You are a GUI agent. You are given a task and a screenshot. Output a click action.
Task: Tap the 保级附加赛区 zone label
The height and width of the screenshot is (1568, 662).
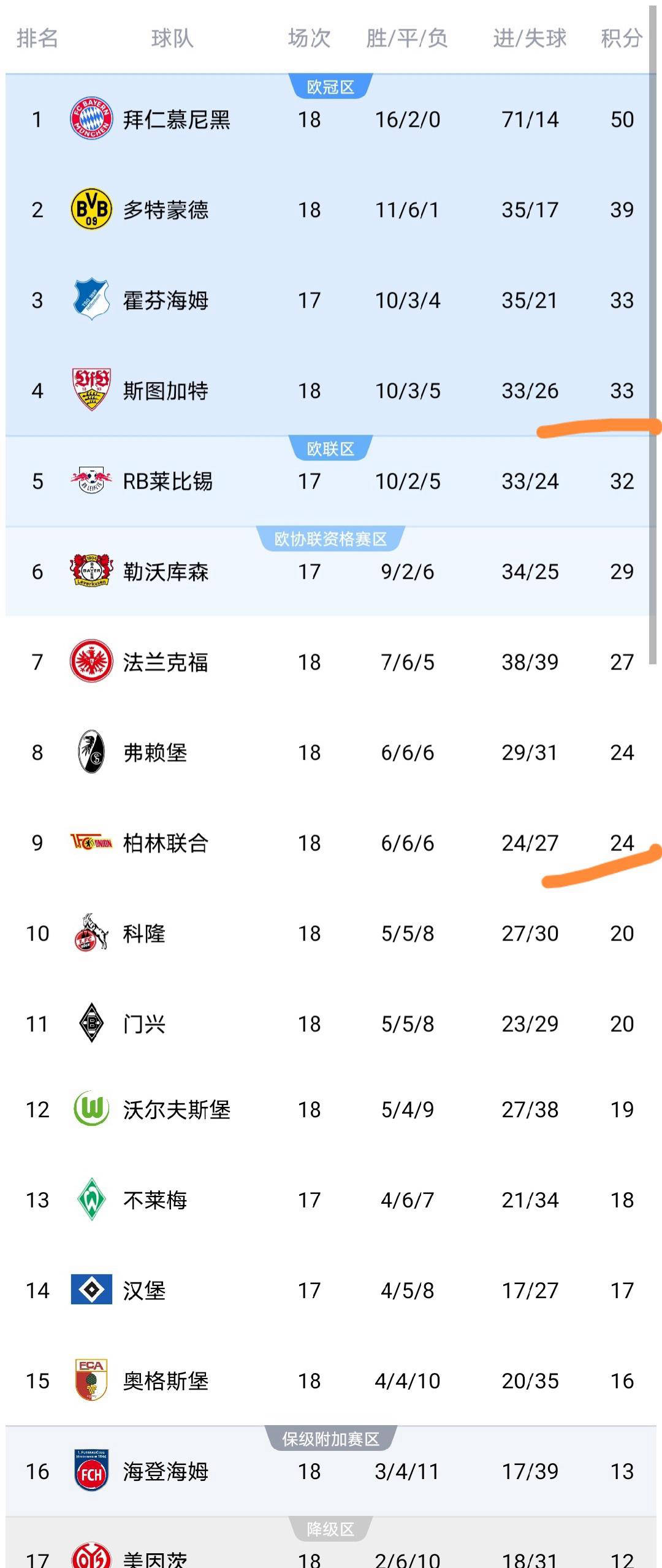pyautogui.click(x=330, y=1439)
